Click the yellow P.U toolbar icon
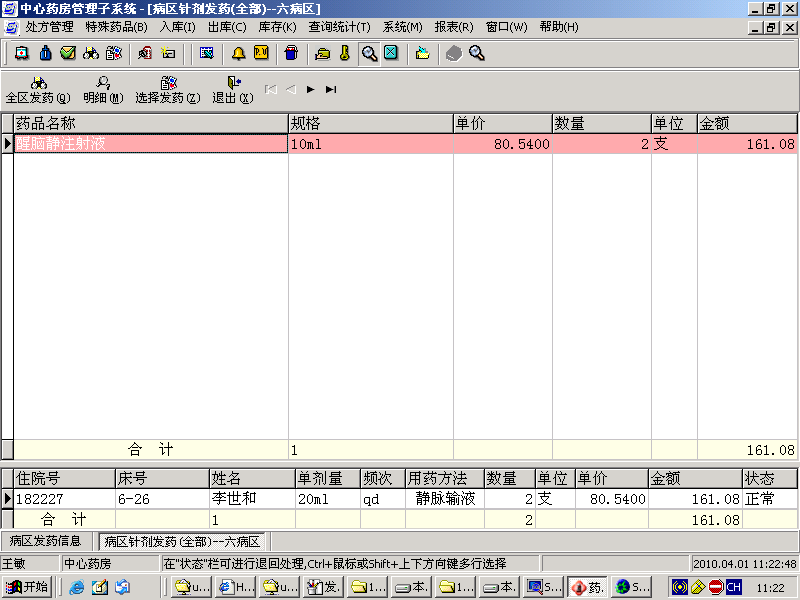Image resolution: width=800 pixels, height=600 pixels. click(x=261, y=53)
